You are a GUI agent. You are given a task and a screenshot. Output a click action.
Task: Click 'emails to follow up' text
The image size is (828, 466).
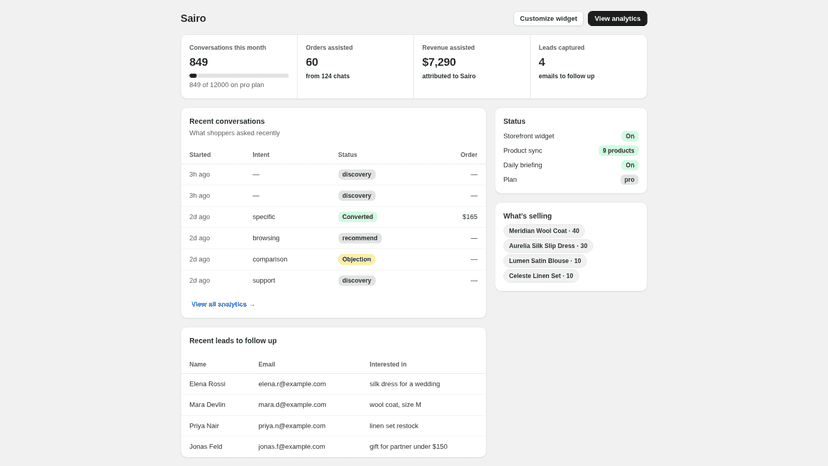pyautogui.click(x=566, y=76)
